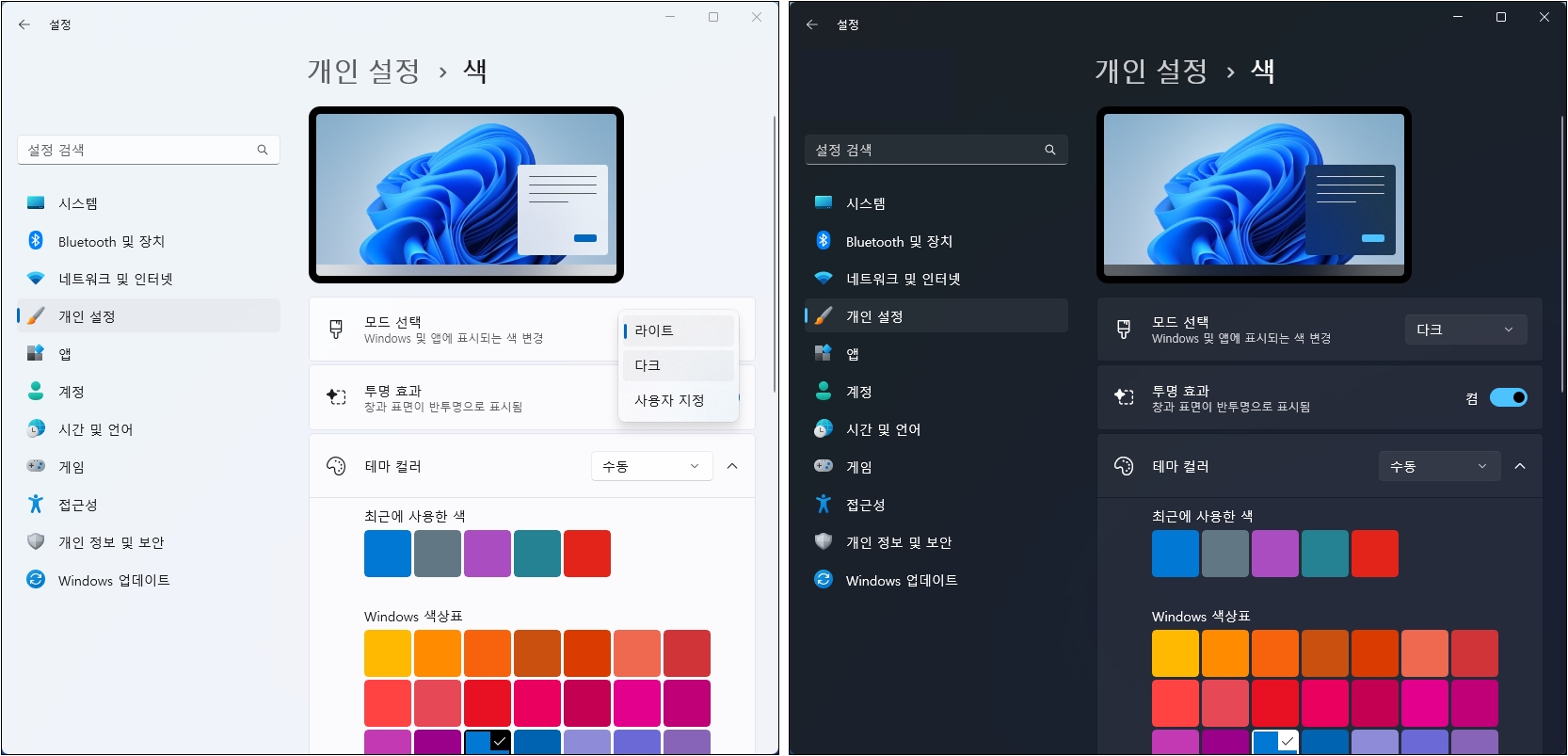Viewport: 1568px width, 756px height.
Task: Pick the recent gray swatch in the dark window
Action: coord(1225,554)
